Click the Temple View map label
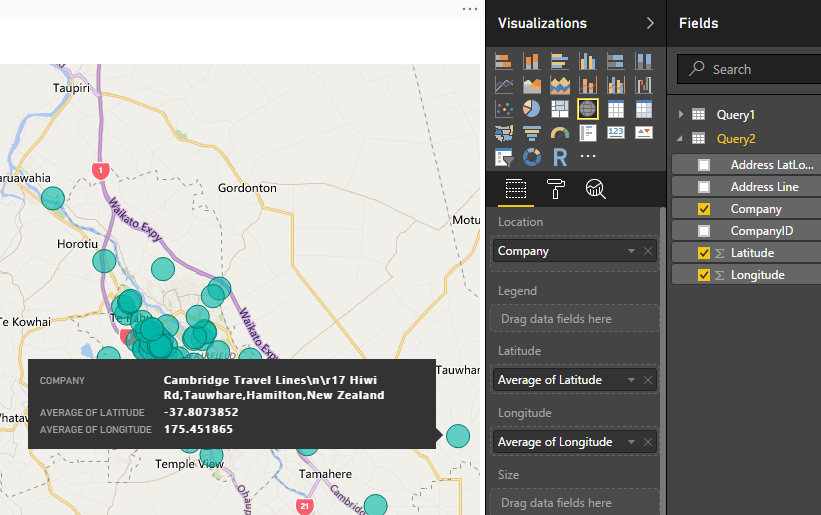This screenshot has width=821, height=515. pos(190,464)
